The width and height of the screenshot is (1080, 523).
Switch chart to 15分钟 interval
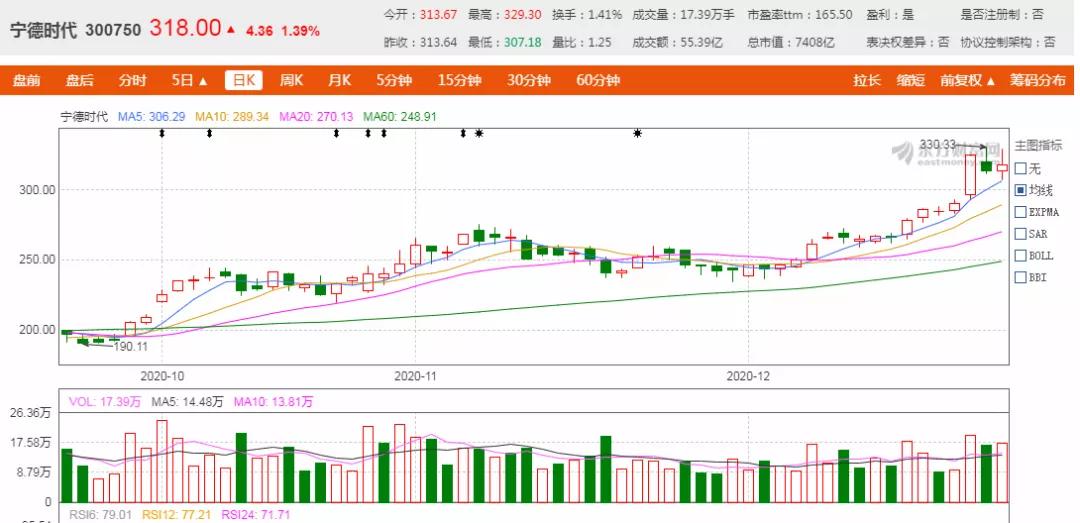coord(459,81)
